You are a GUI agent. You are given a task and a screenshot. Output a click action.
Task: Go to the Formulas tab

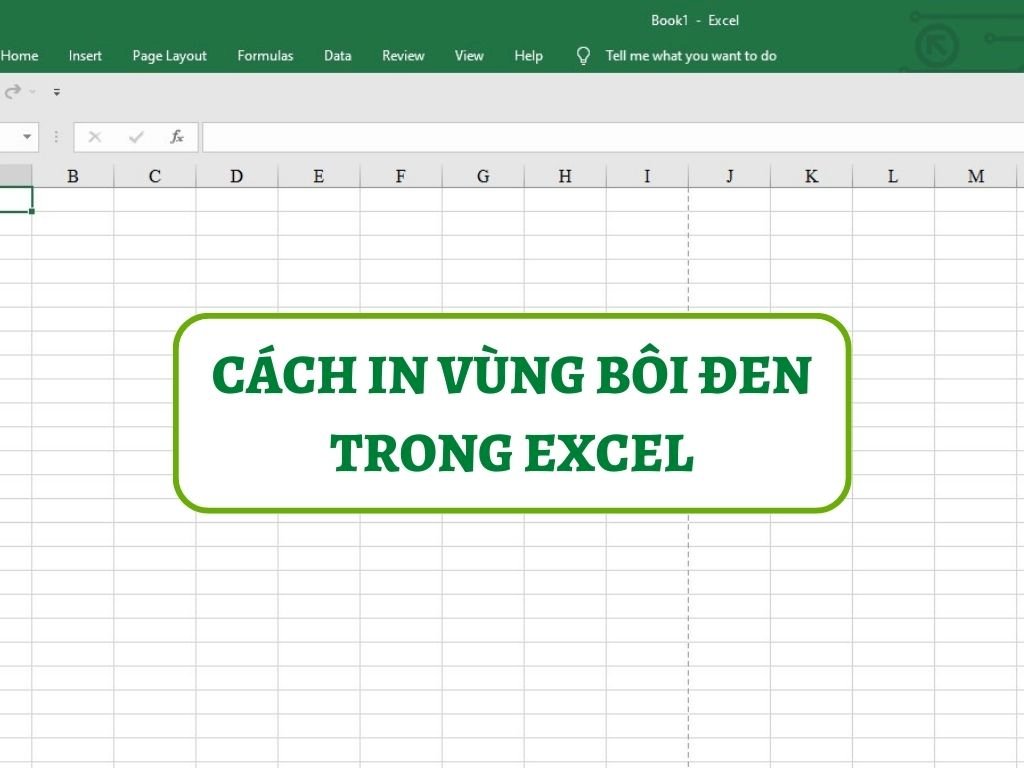[265, 56]
